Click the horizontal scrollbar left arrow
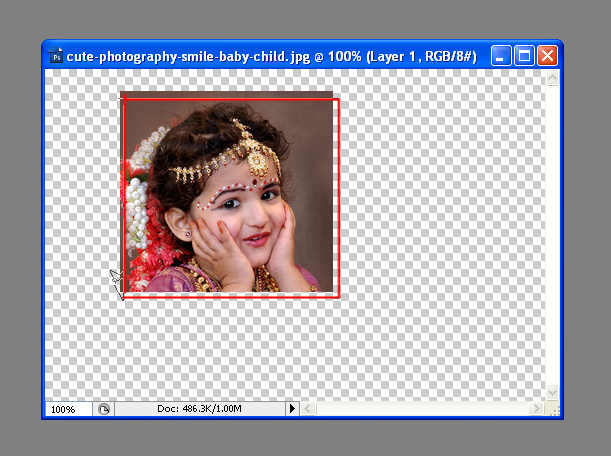Screen dimensions: 611x456 coord(309,409)
